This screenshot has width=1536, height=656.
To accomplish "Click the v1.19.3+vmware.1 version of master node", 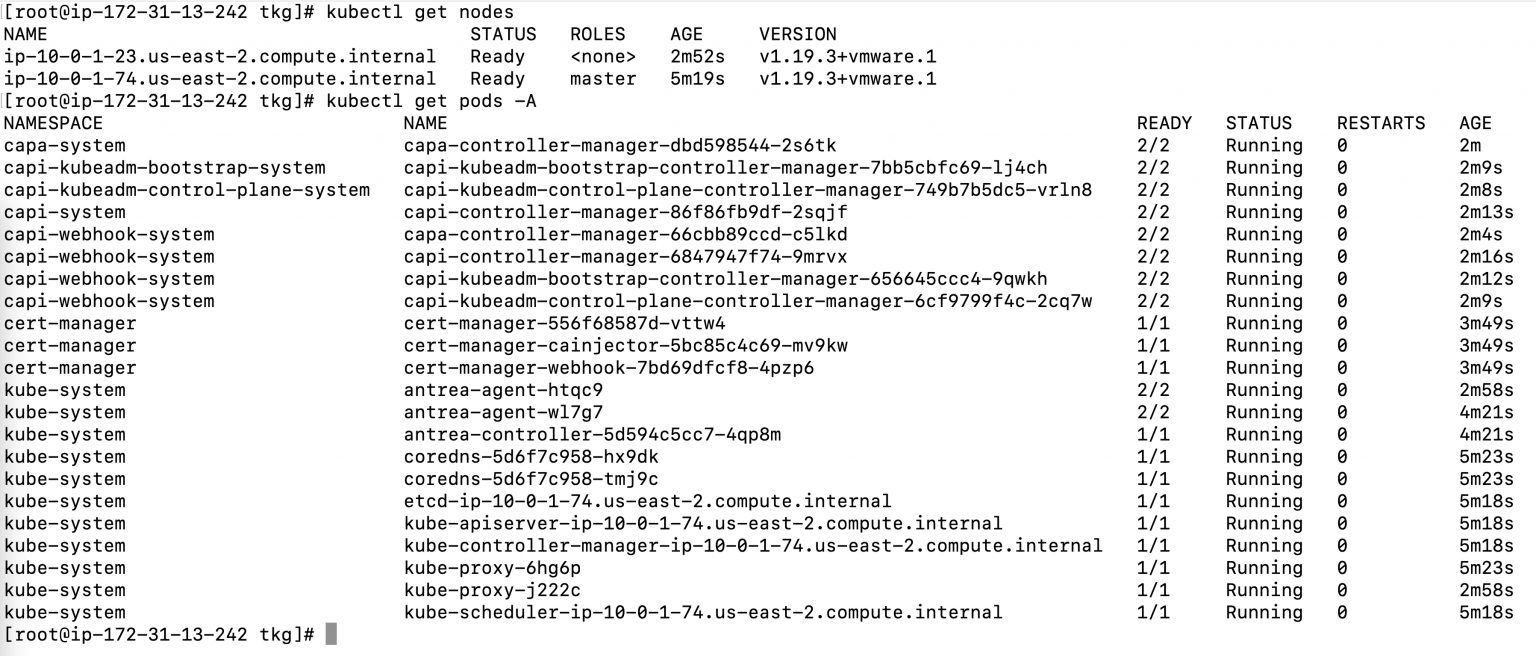I will coord(848,79).
